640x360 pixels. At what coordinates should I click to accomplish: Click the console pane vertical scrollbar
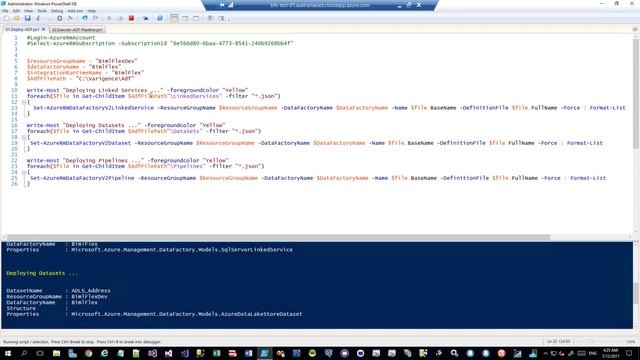(636, 293)
